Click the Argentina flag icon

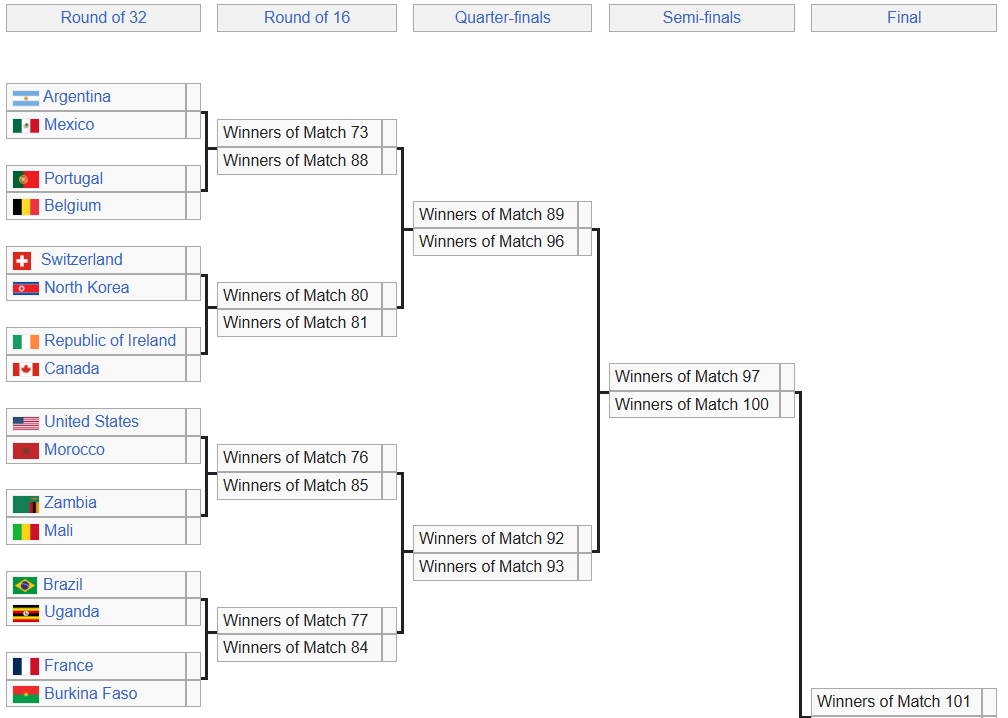tap(26, 98)
